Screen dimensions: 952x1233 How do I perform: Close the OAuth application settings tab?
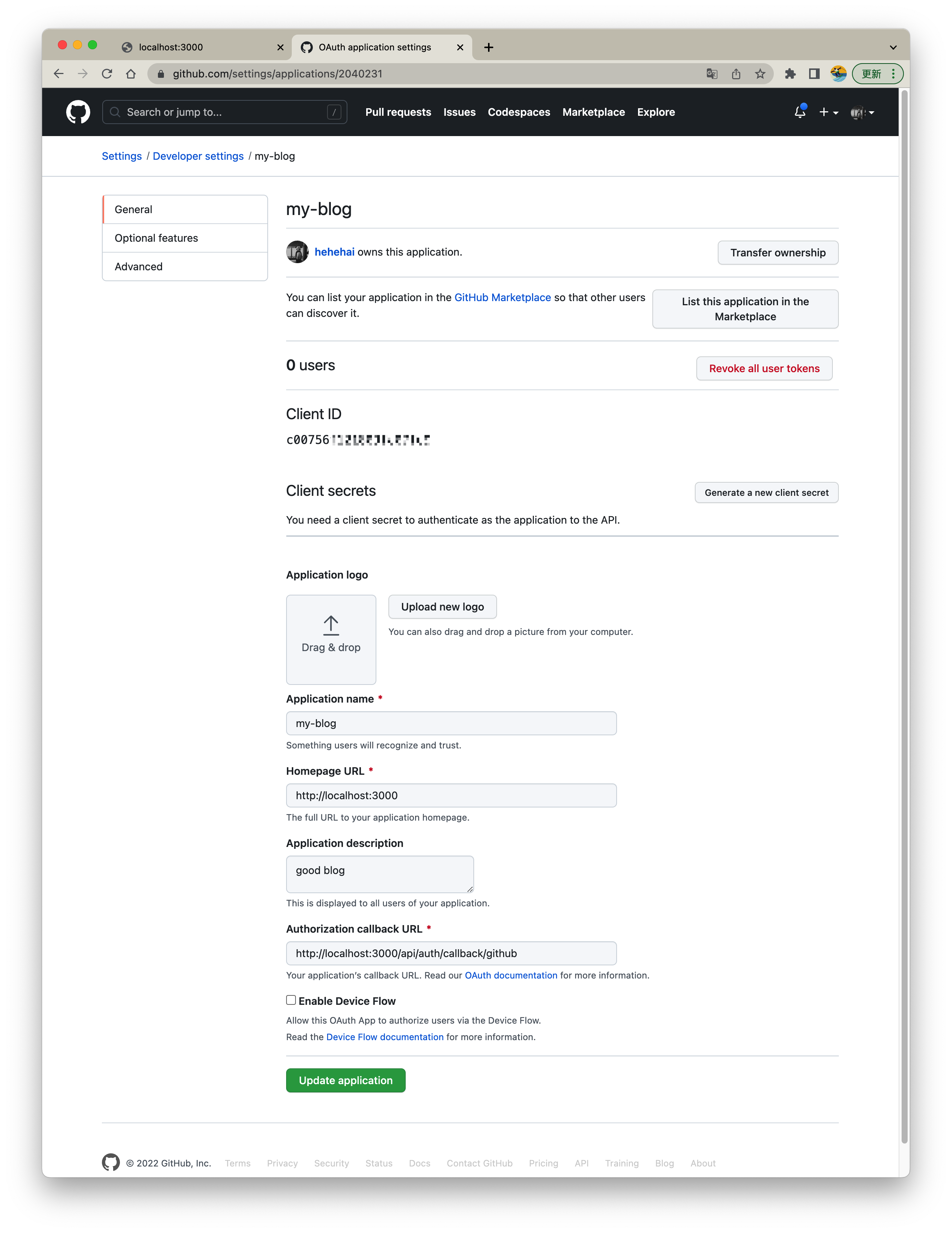(460, 47)
